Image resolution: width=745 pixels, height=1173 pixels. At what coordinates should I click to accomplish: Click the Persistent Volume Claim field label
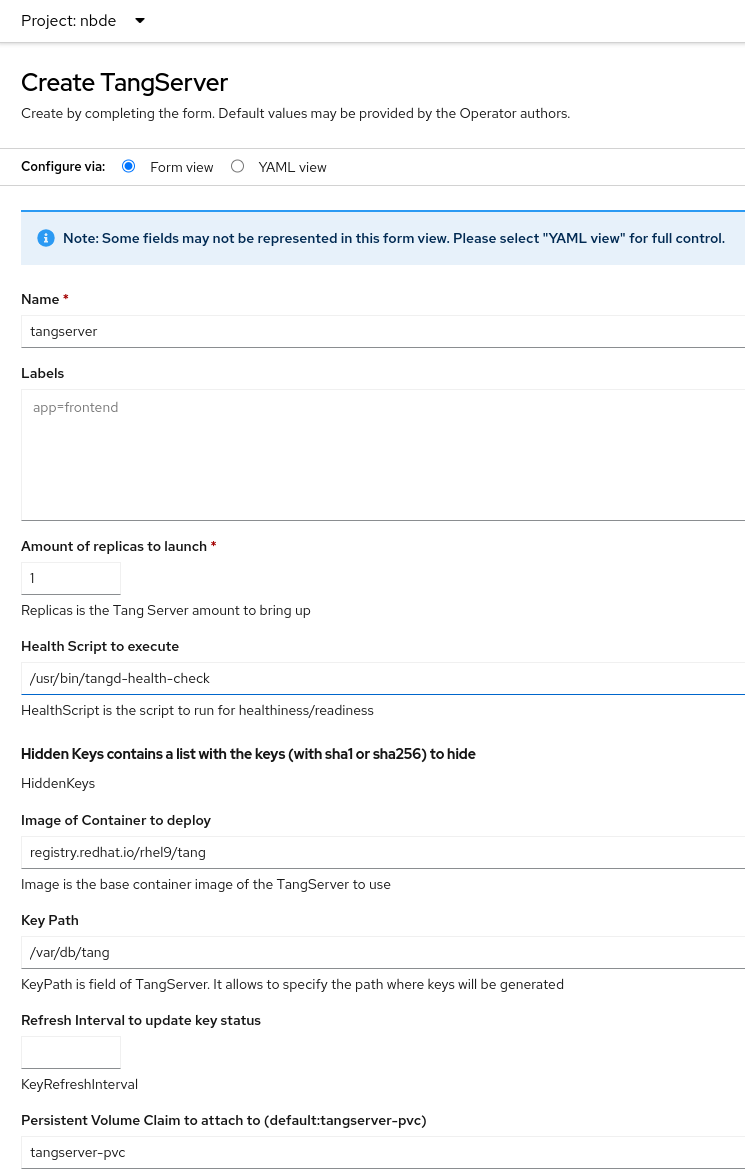pyautogui.click(x=224, y=1120)
